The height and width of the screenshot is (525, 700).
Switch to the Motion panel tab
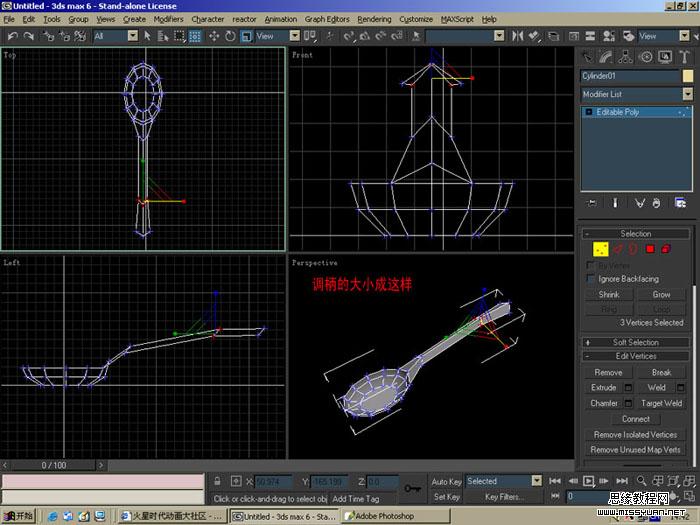click(x=646, y=57)
